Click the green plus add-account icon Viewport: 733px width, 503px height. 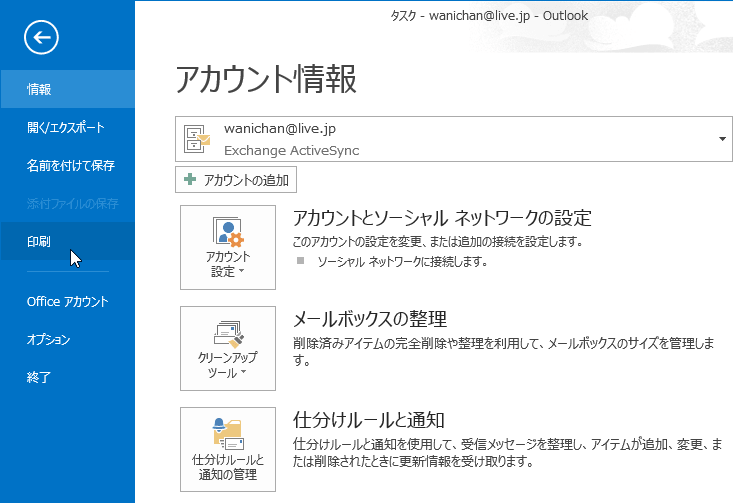coord(190,179)
